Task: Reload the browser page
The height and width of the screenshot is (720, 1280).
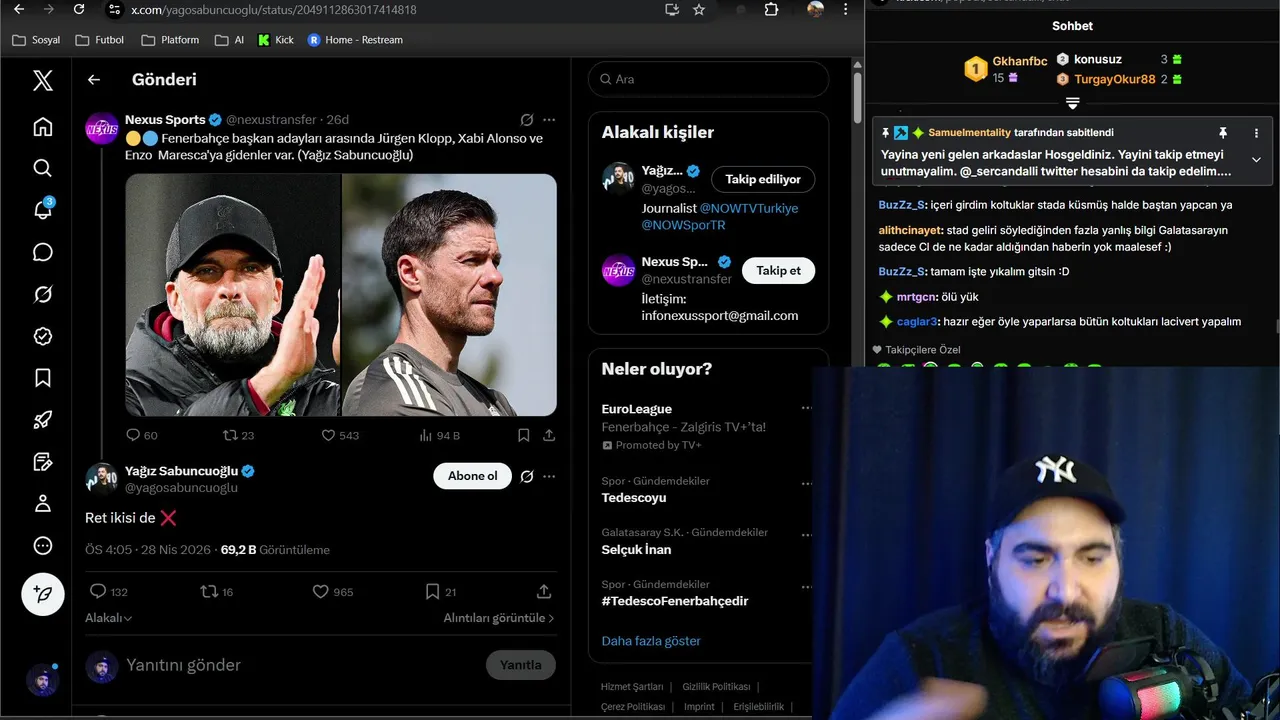Action: (79, 9)
